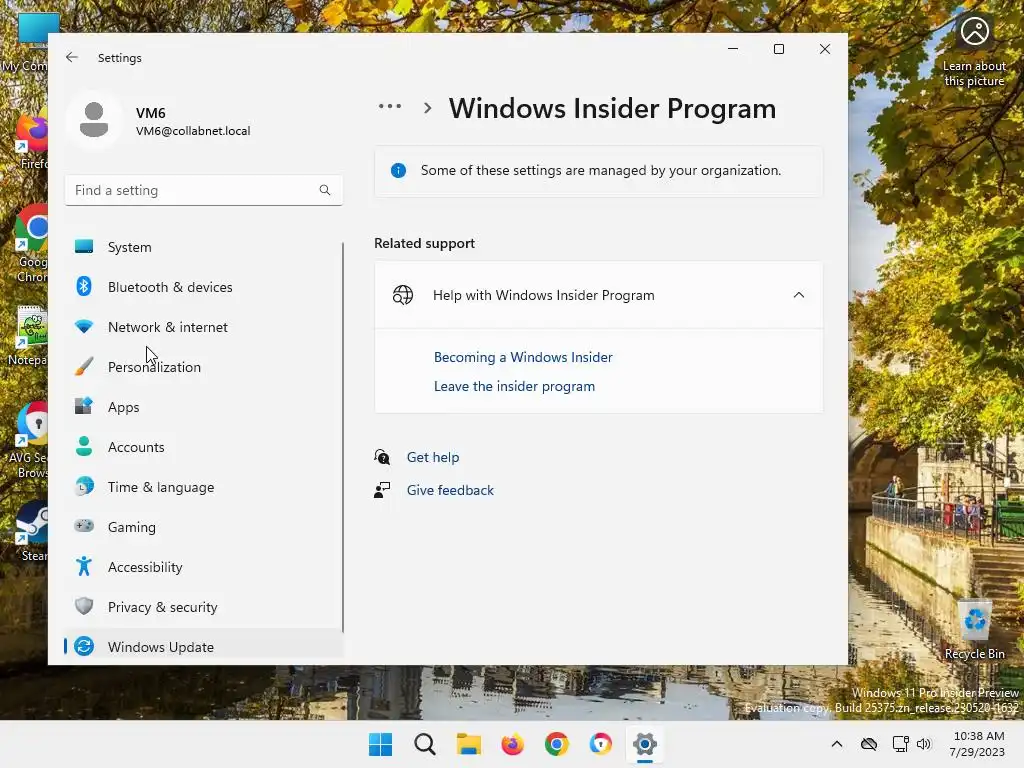
Task: Open the breadcrumb ellipsis menu
Action: pyautogui.click(x=390, y=106)
